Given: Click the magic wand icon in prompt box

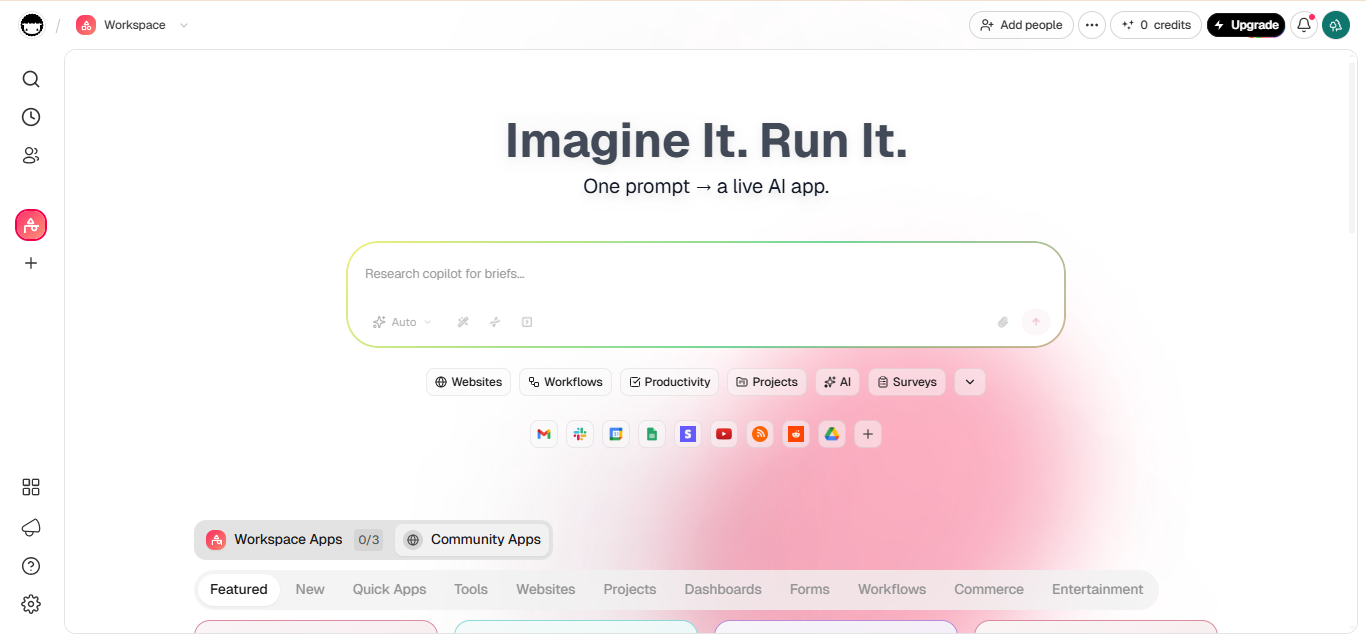Looking at the screenshot, I should (463, 322).
